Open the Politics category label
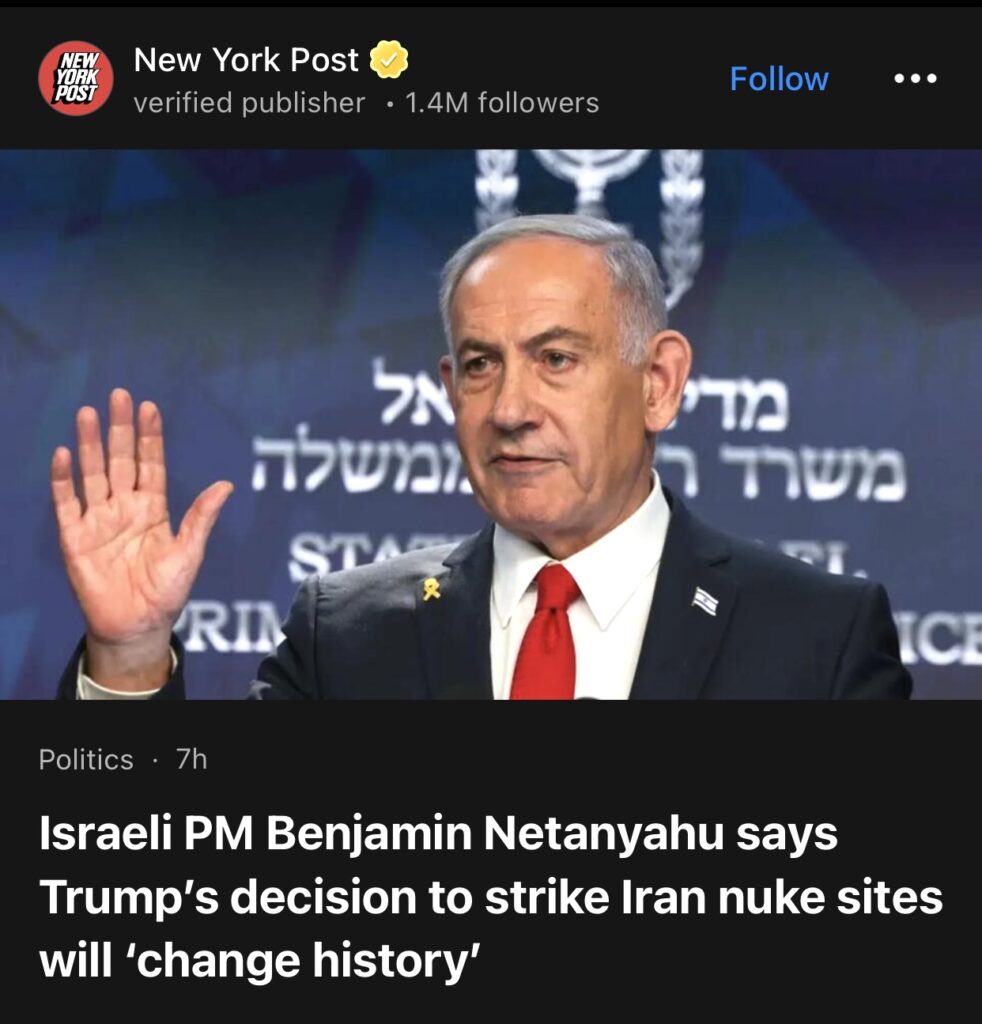Viewport: 982px width, 1024px height. tap(86, 760)
